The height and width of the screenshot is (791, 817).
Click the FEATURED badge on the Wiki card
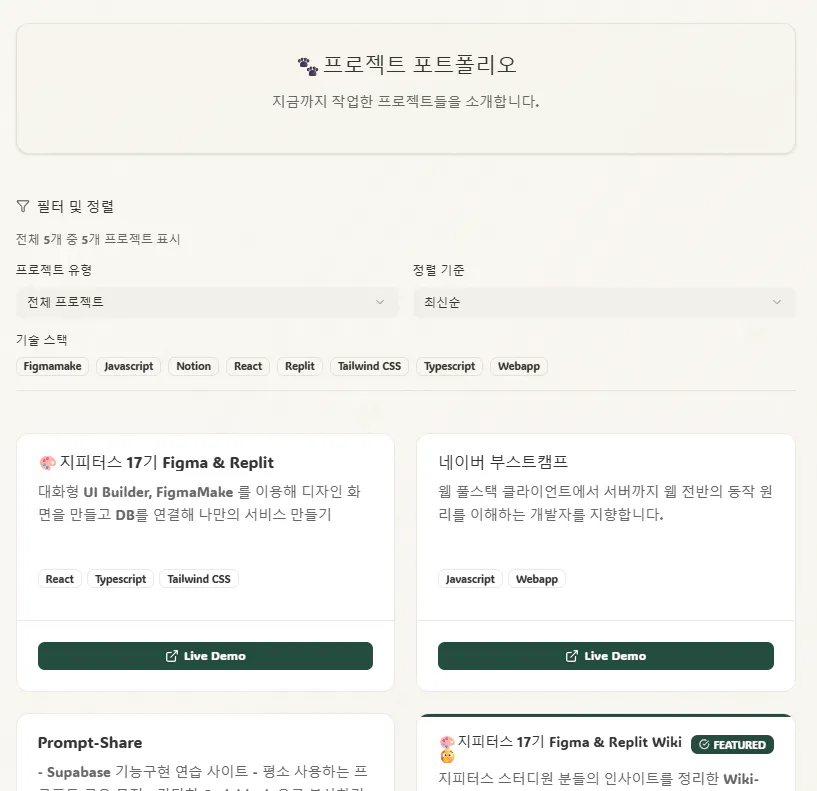click(x=732, y=744)
